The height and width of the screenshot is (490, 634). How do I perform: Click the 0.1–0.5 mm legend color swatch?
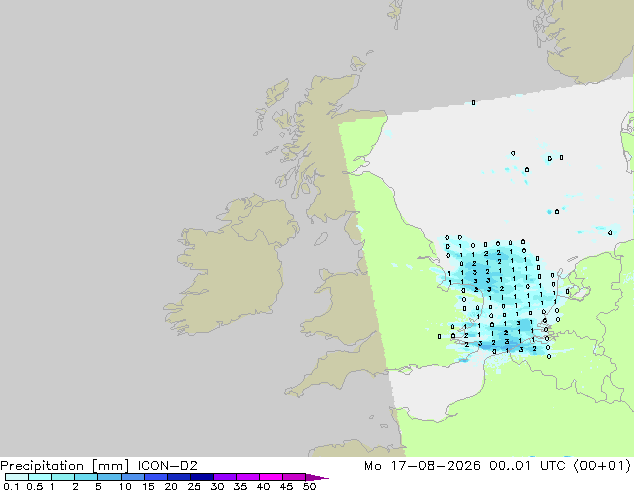17,477
